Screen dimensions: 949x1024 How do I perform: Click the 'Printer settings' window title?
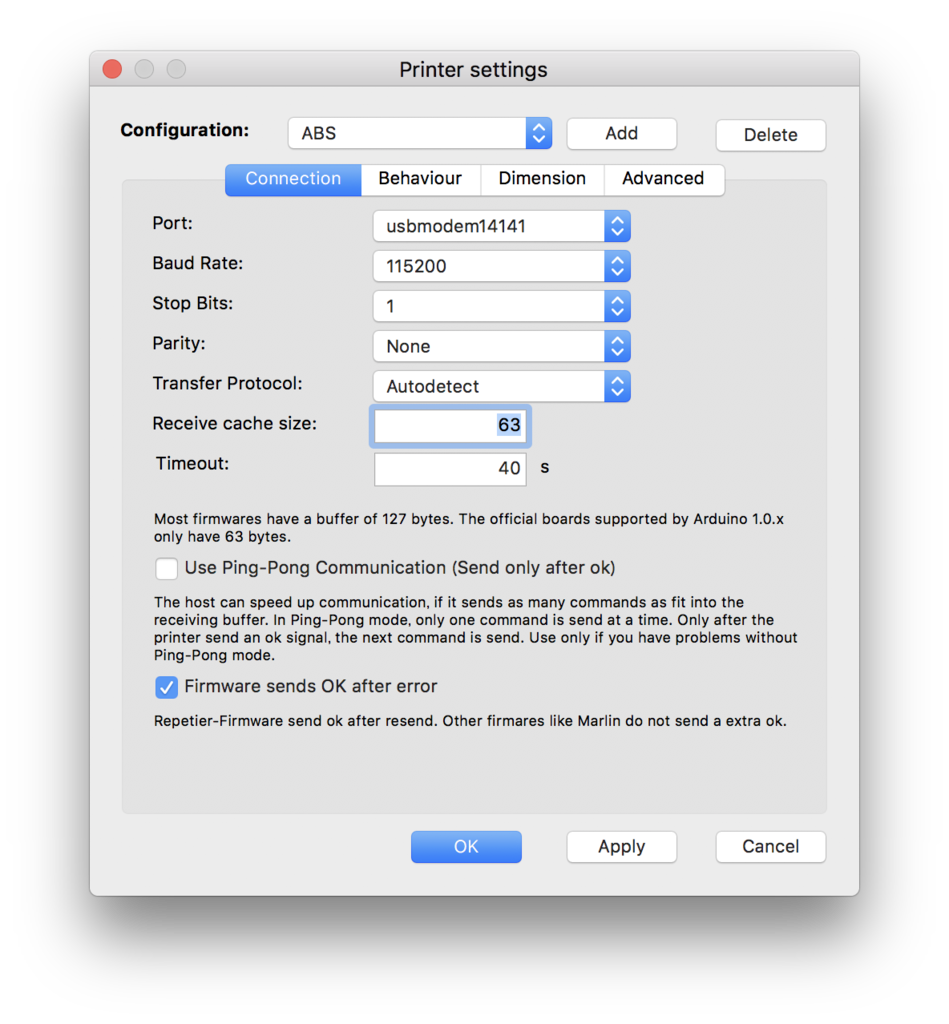pos(474,70)
